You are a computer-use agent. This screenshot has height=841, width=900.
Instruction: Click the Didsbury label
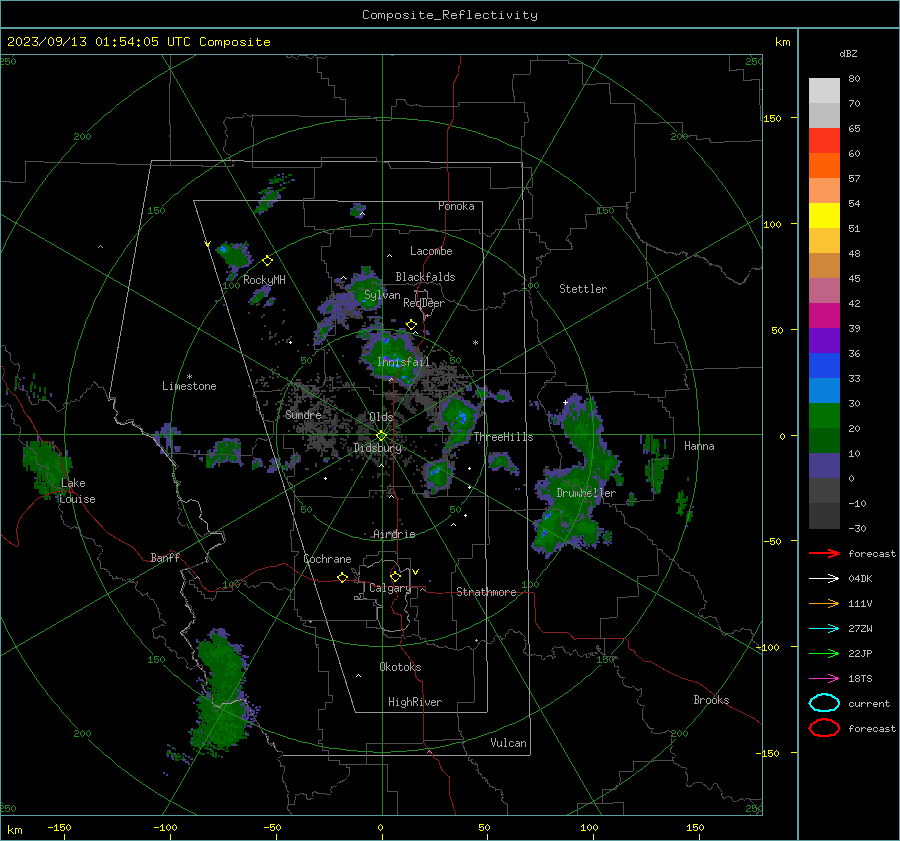tap(377, 448)
